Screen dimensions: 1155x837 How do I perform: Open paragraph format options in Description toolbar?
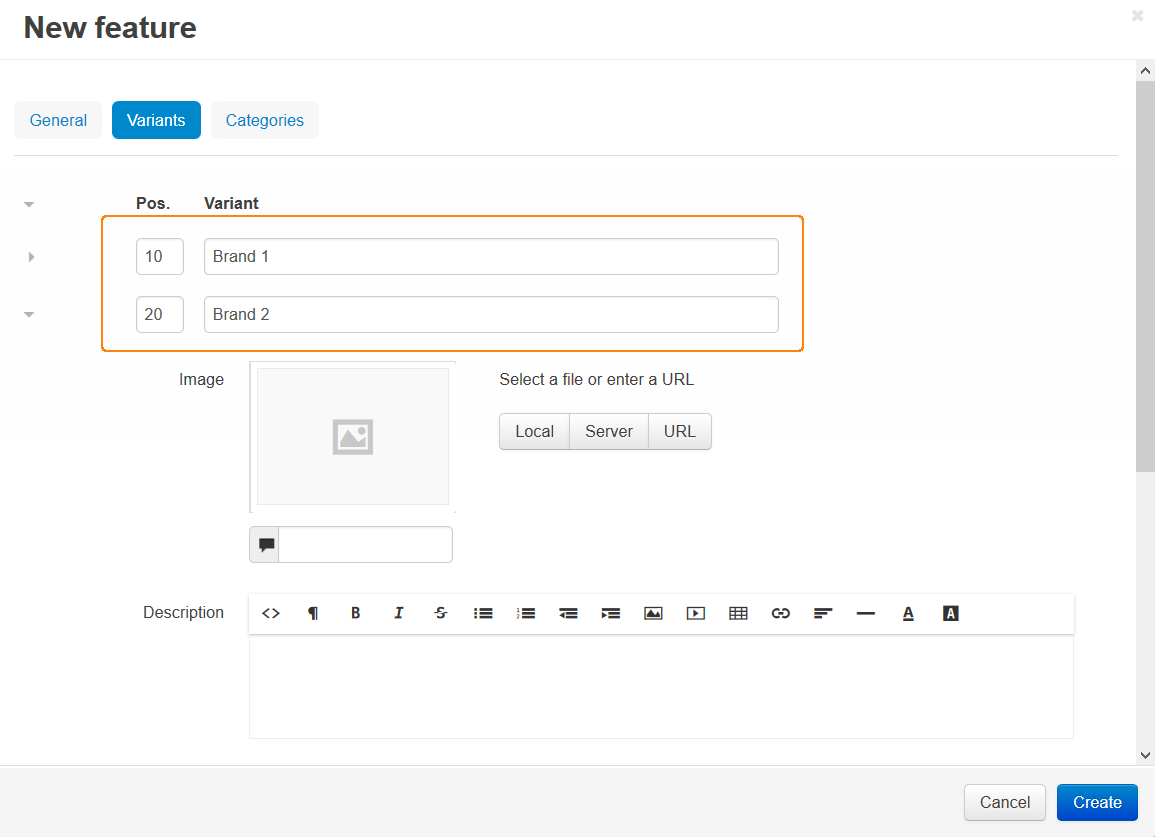click(x=313, y=613)
